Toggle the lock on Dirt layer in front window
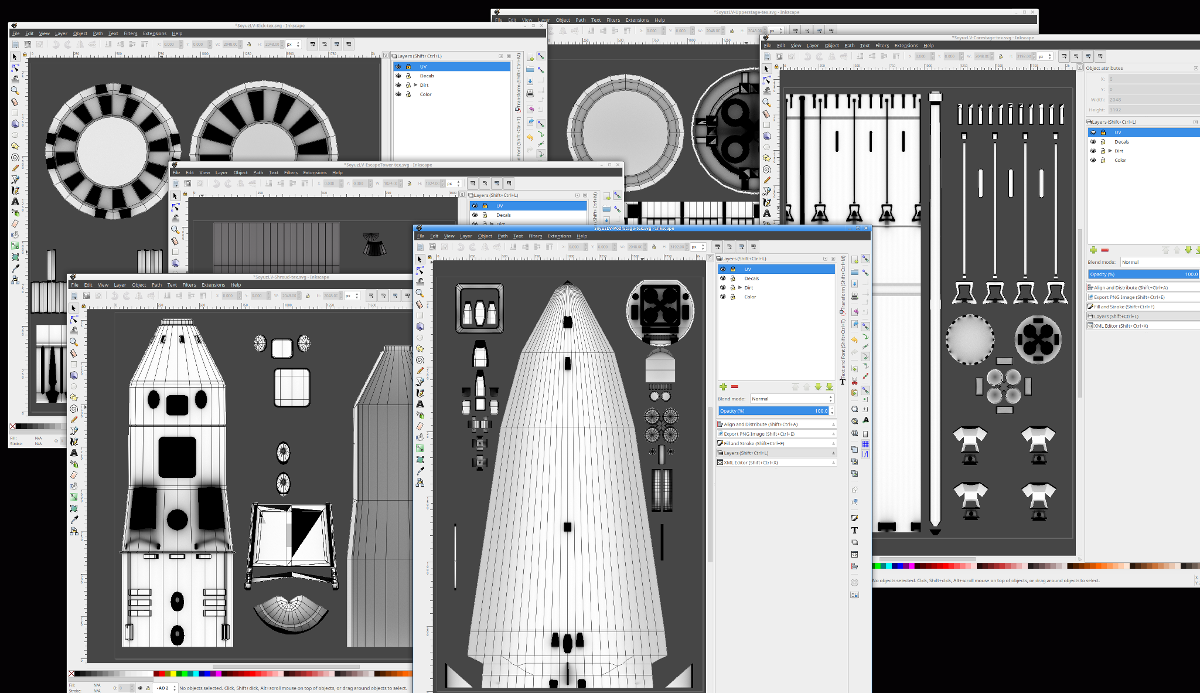This screenshot has height=693, width=1200. 732,288
